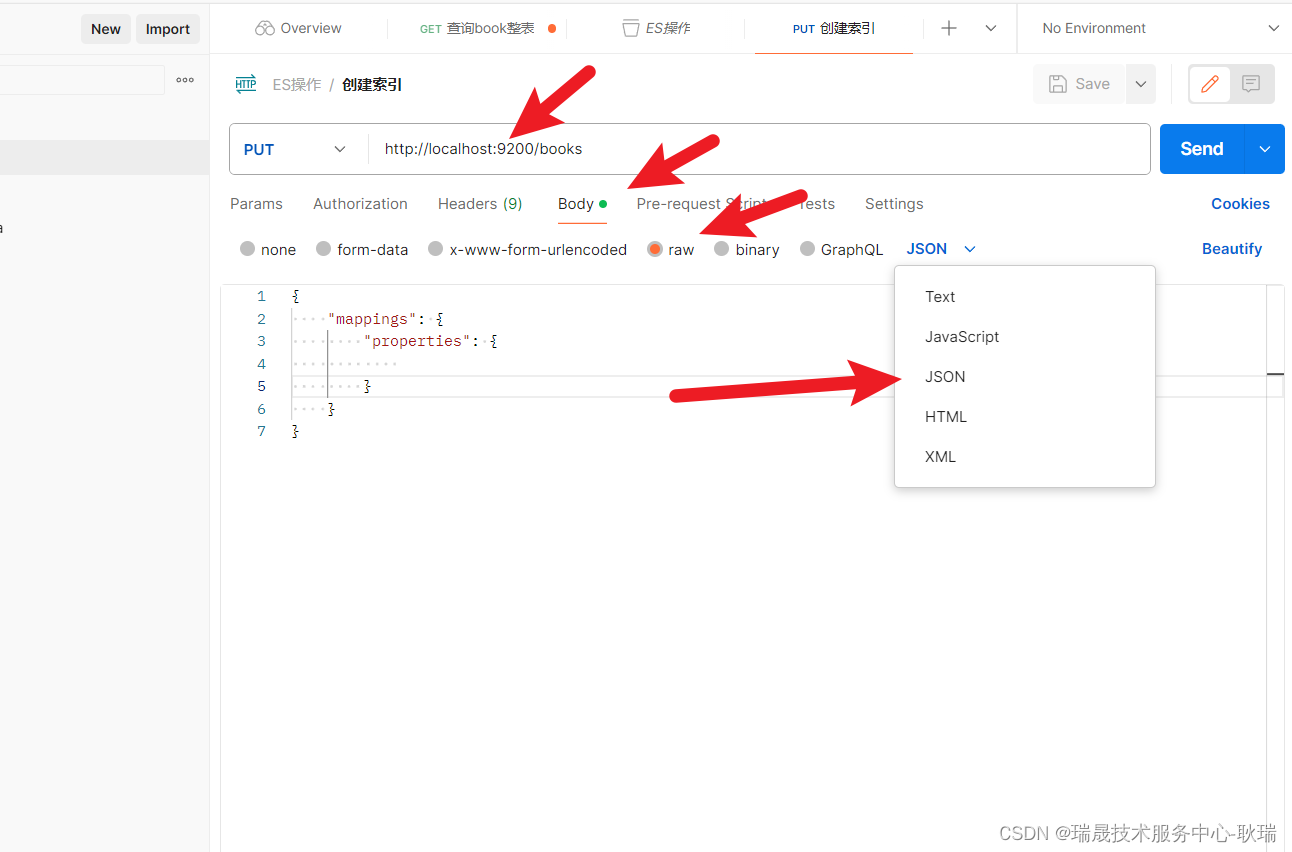1292x852 pixels.
Task: Click the Overview tab icon
Action: [x=265, y=28]
